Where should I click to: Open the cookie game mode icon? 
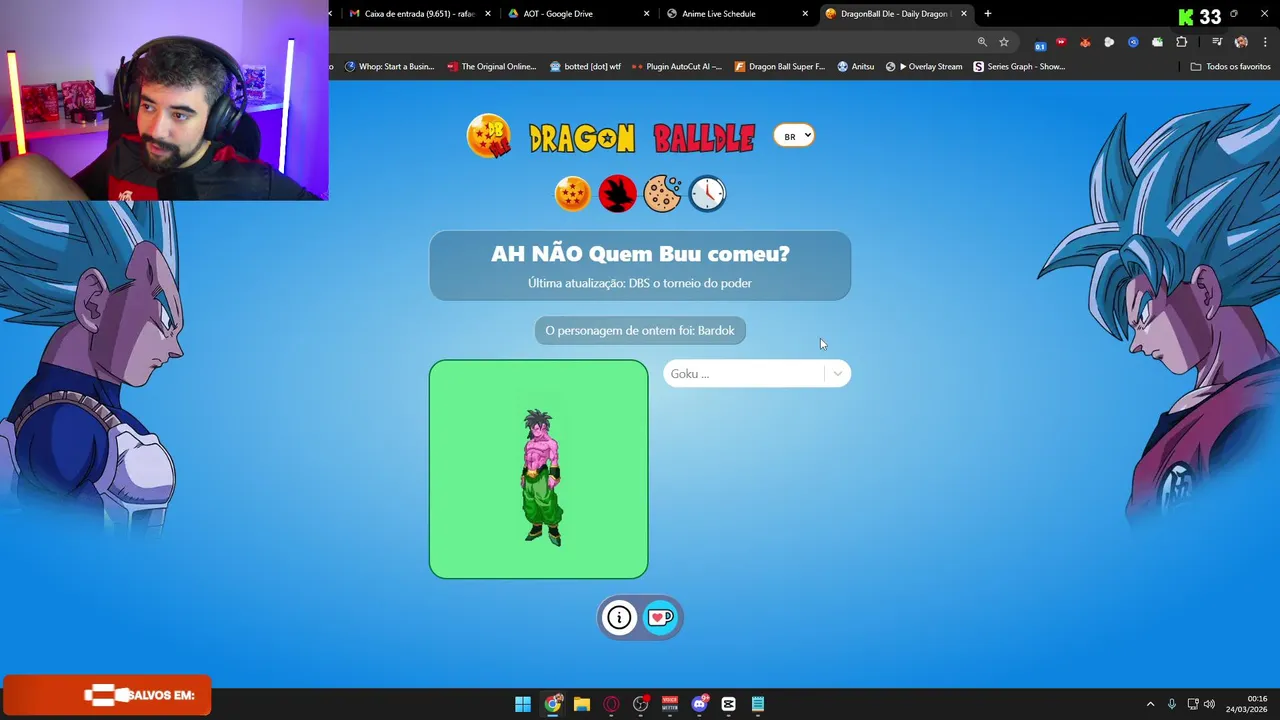[662, 193]
